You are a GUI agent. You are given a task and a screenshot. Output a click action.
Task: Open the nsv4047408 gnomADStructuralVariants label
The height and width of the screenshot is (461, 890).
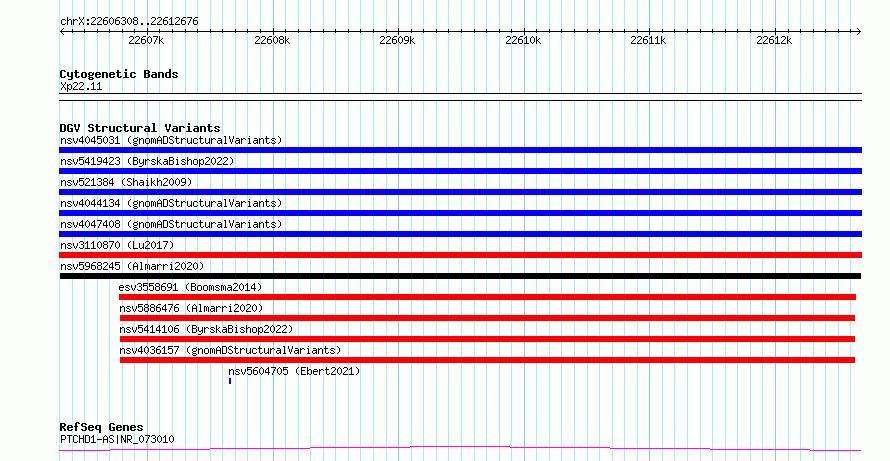[171, 224]
